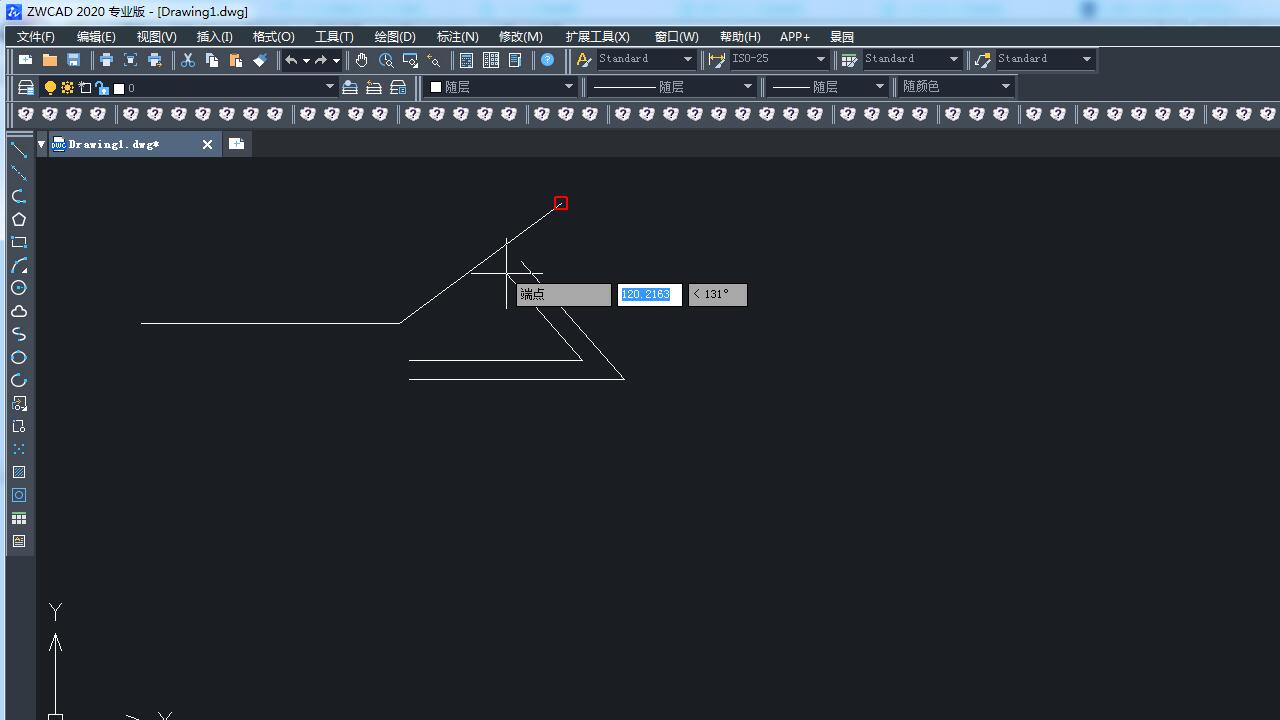This screenshot has width=1280, height=720.
Task: Click the Cut scissors icon
Action: coord(187,60)
